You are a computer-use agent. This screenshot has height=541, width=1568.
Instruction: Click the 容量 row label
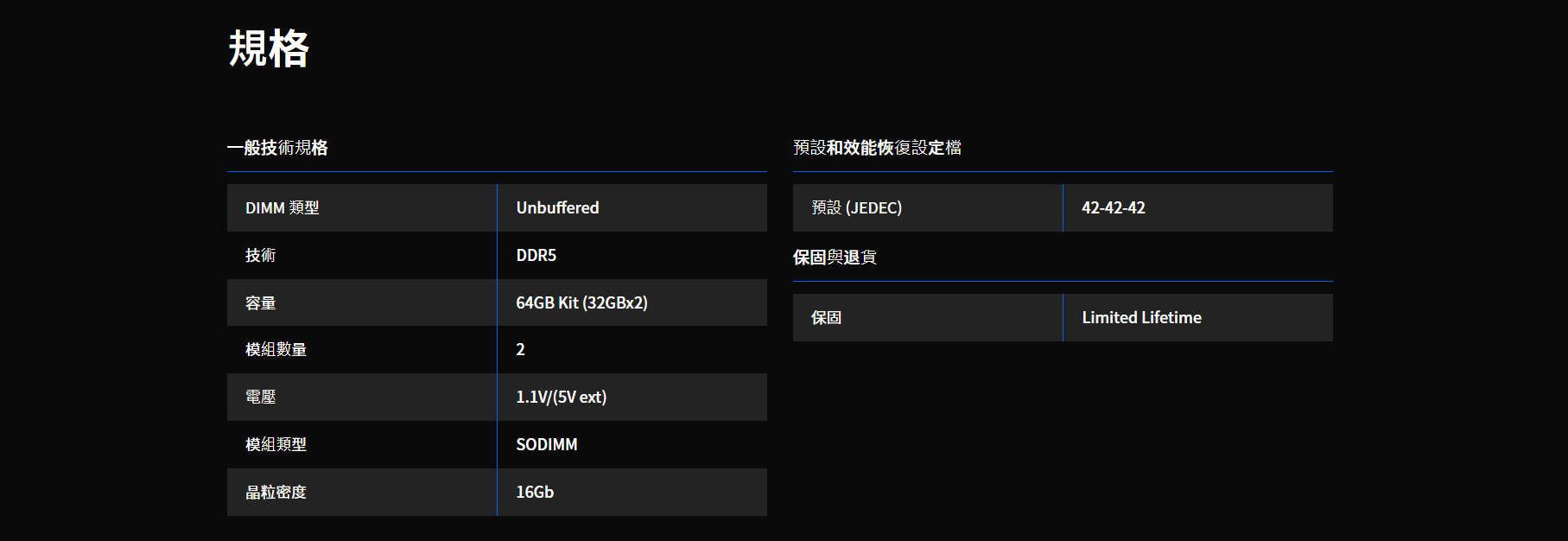coord(260,302)
